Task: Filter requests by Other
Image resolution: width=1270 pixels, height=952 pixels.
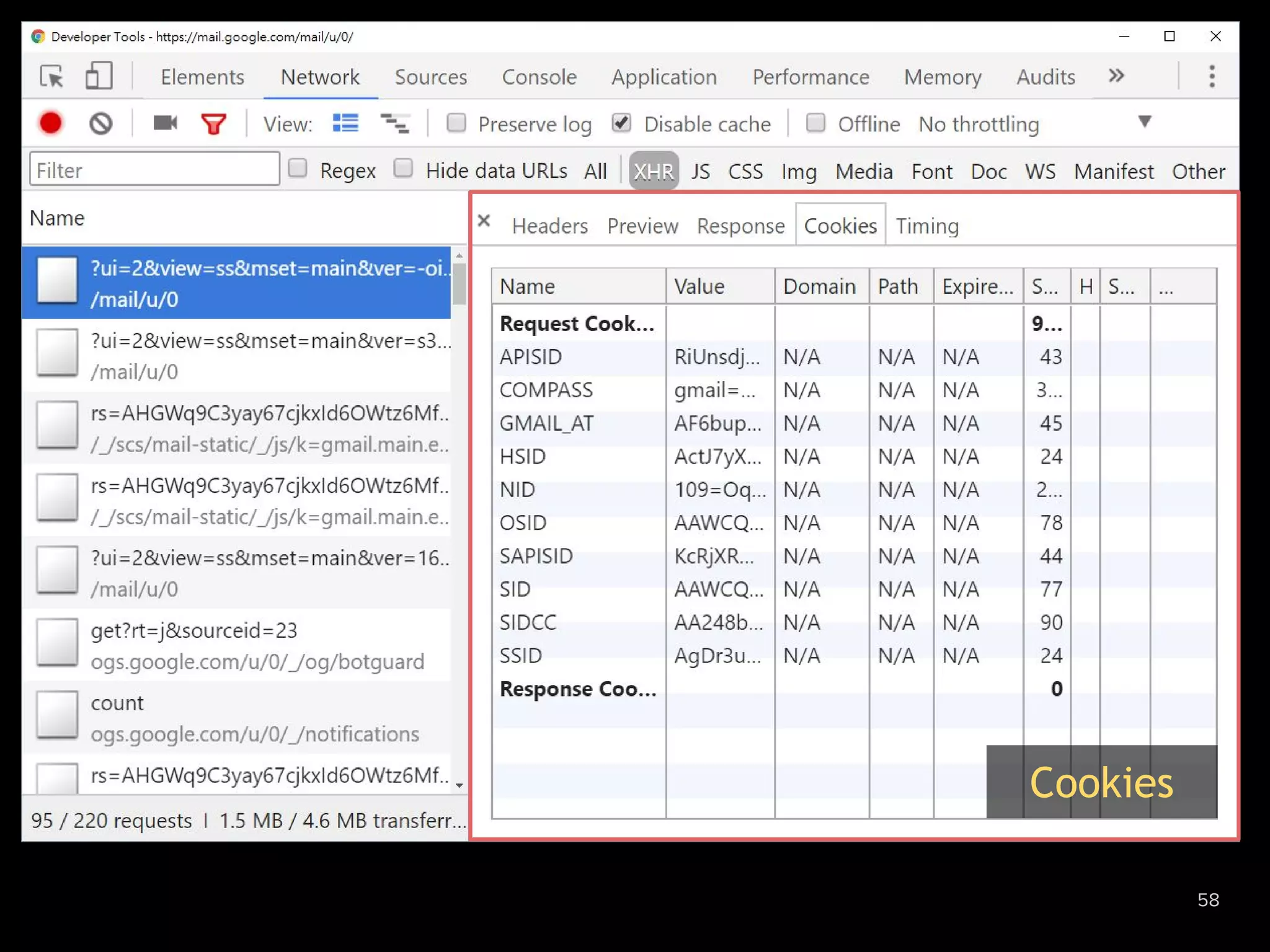Action: pyautogui.click(x=1198, y=171)
